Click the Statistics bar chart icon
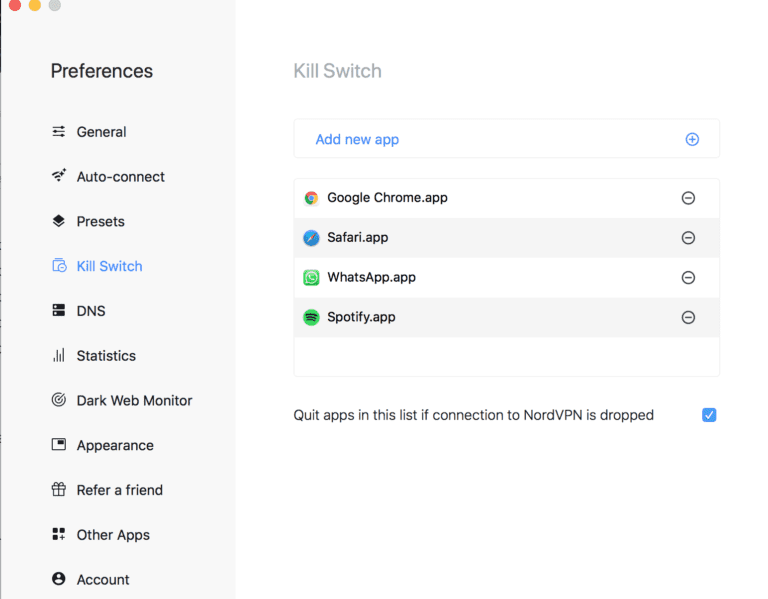The height and width of the screenshot is (599, 768). pyautogui.click(x=58, y=355)
